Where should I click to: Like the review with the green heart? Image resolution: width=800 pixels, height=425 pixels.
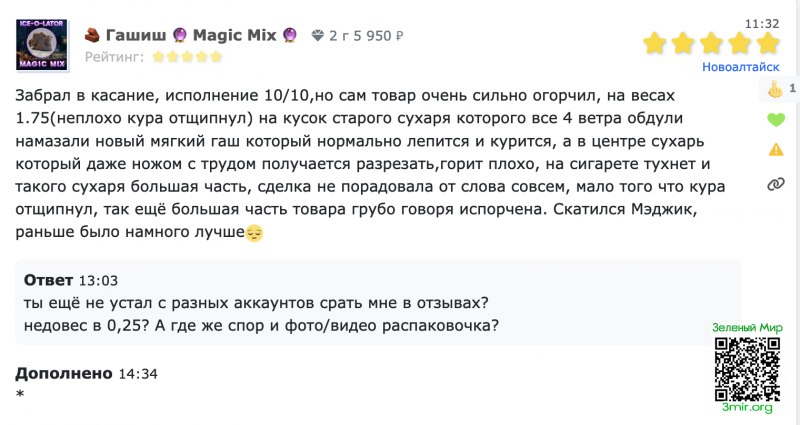pos(775,121)
